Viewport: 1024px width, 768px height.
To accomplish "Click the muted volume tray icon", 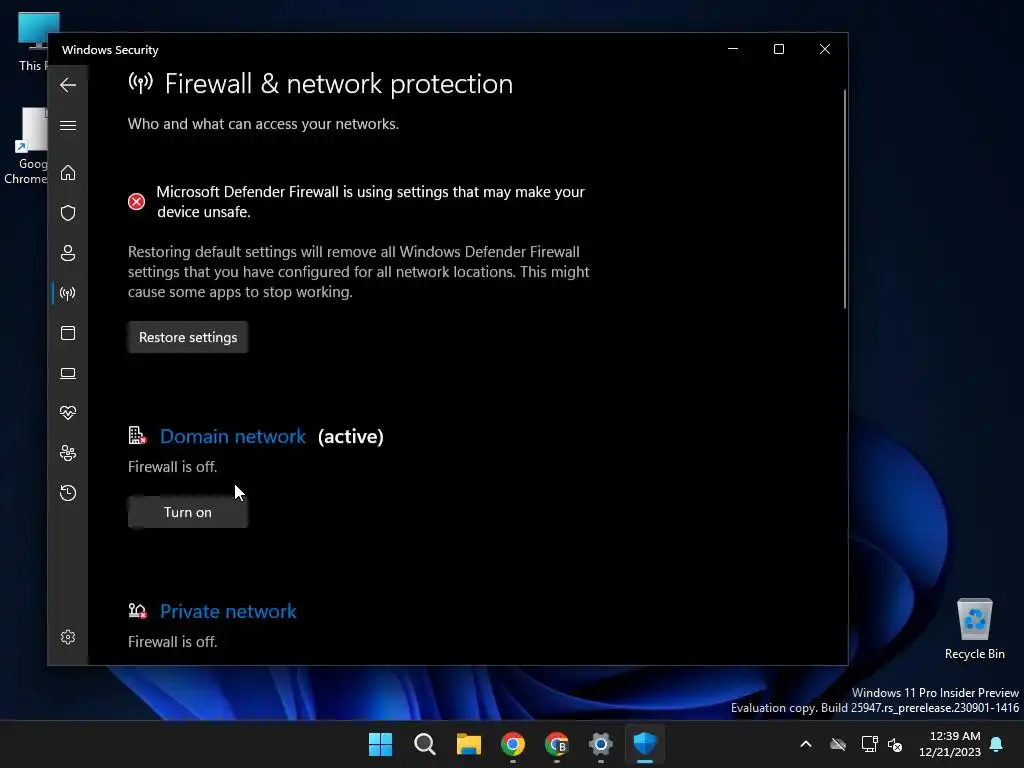I will 895,744.
